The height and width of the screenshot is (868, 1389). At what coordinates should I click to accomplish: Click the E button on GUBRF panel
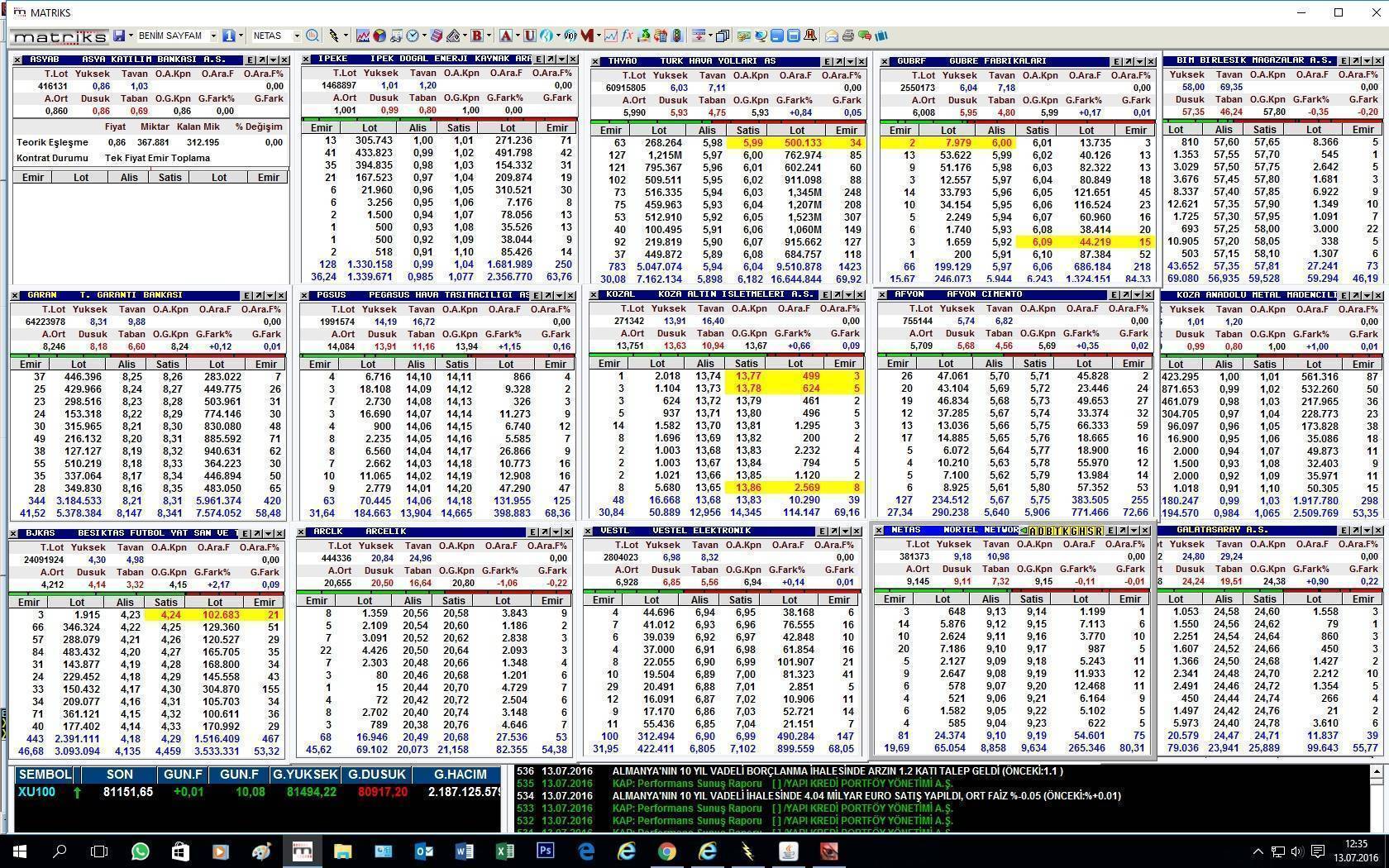1115,61
